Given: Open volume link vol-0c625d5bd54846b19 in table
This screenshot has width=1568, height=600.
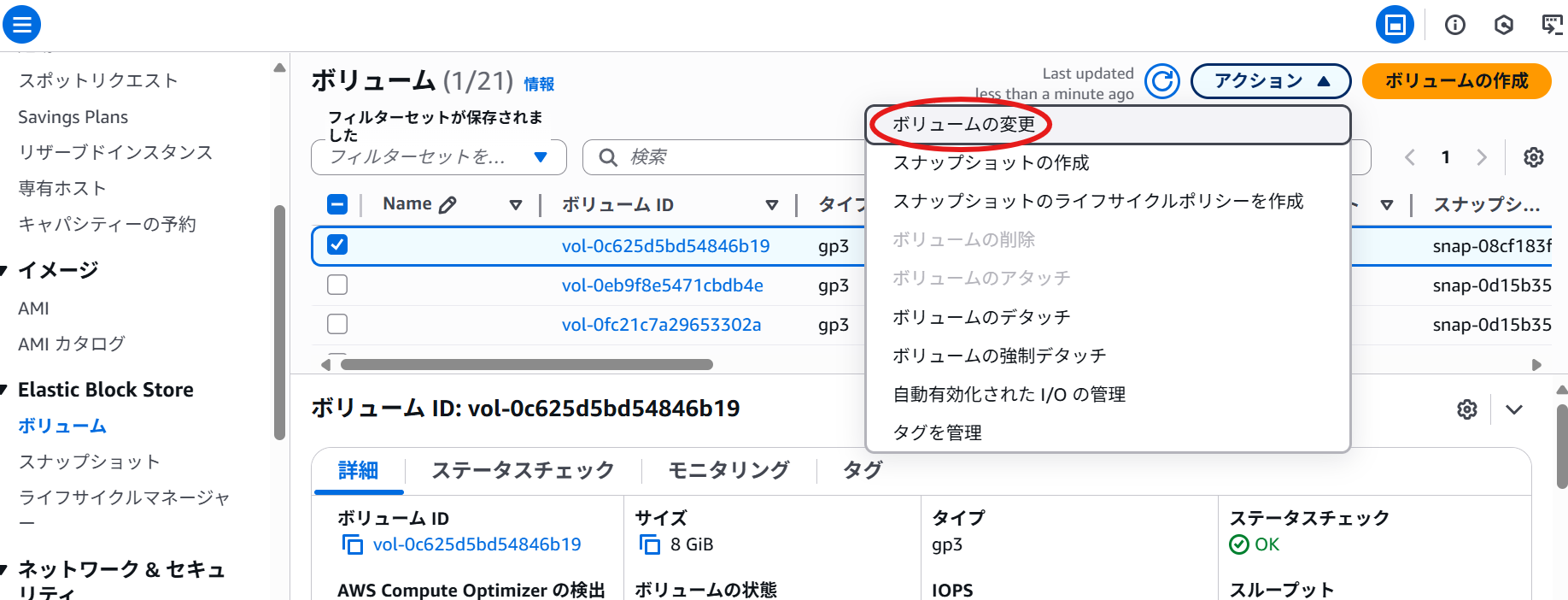Looking at the screenshot, I should point(665,246).
